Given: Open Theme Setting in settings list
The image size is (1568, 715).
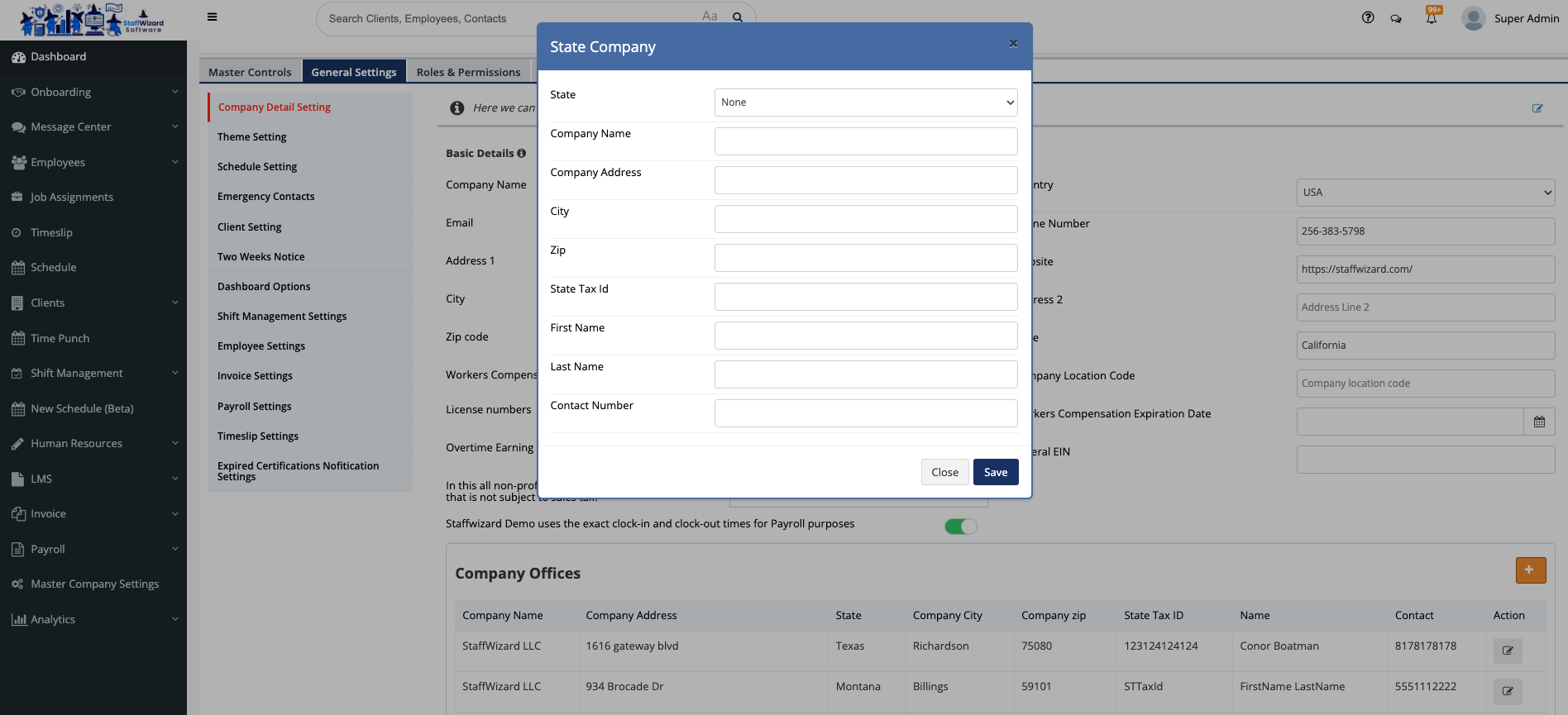Looking at the screenshot, I should point(252,137).
